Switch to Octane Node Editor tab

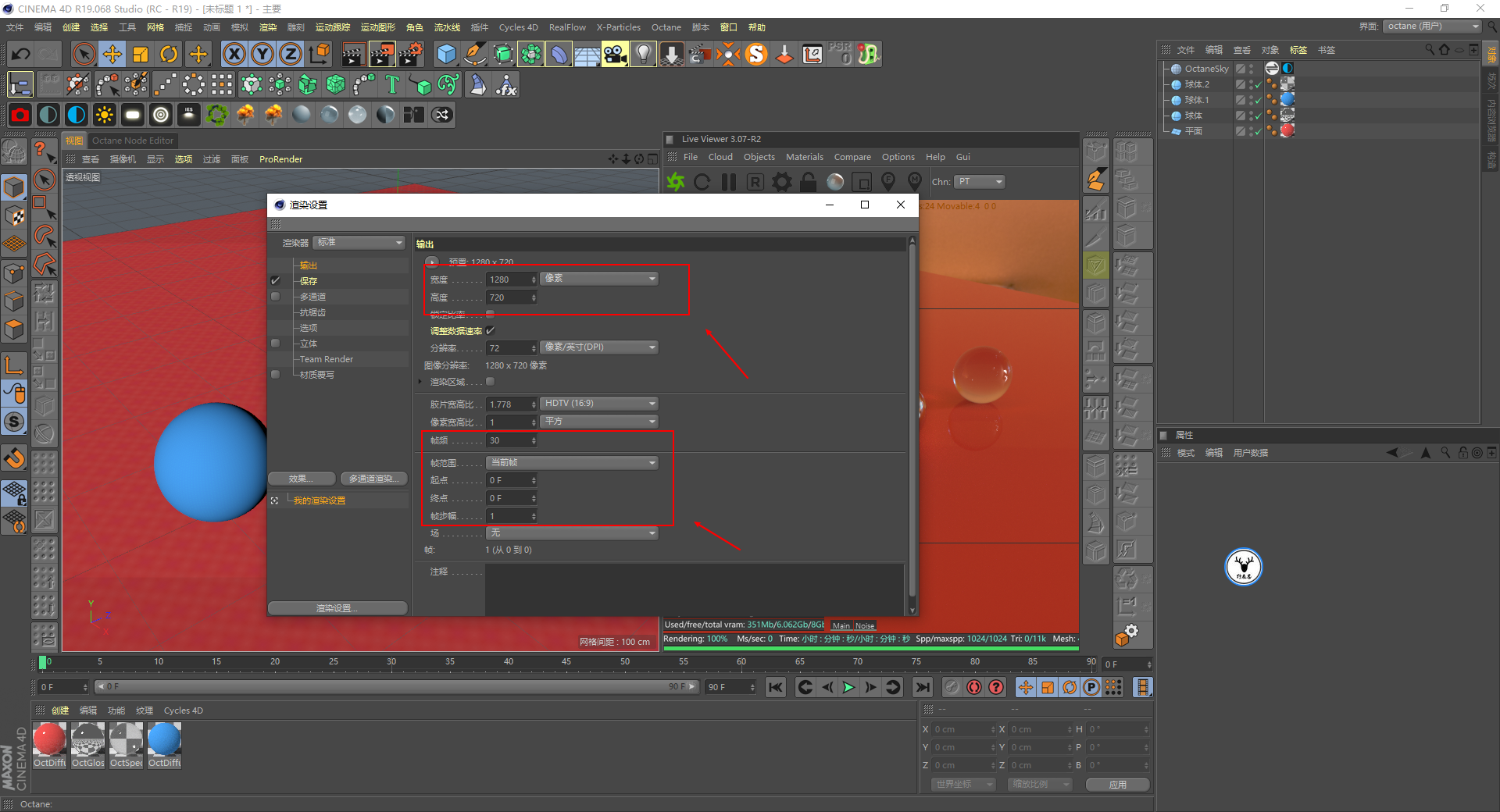pyautogui.click(x=133, y=141)
